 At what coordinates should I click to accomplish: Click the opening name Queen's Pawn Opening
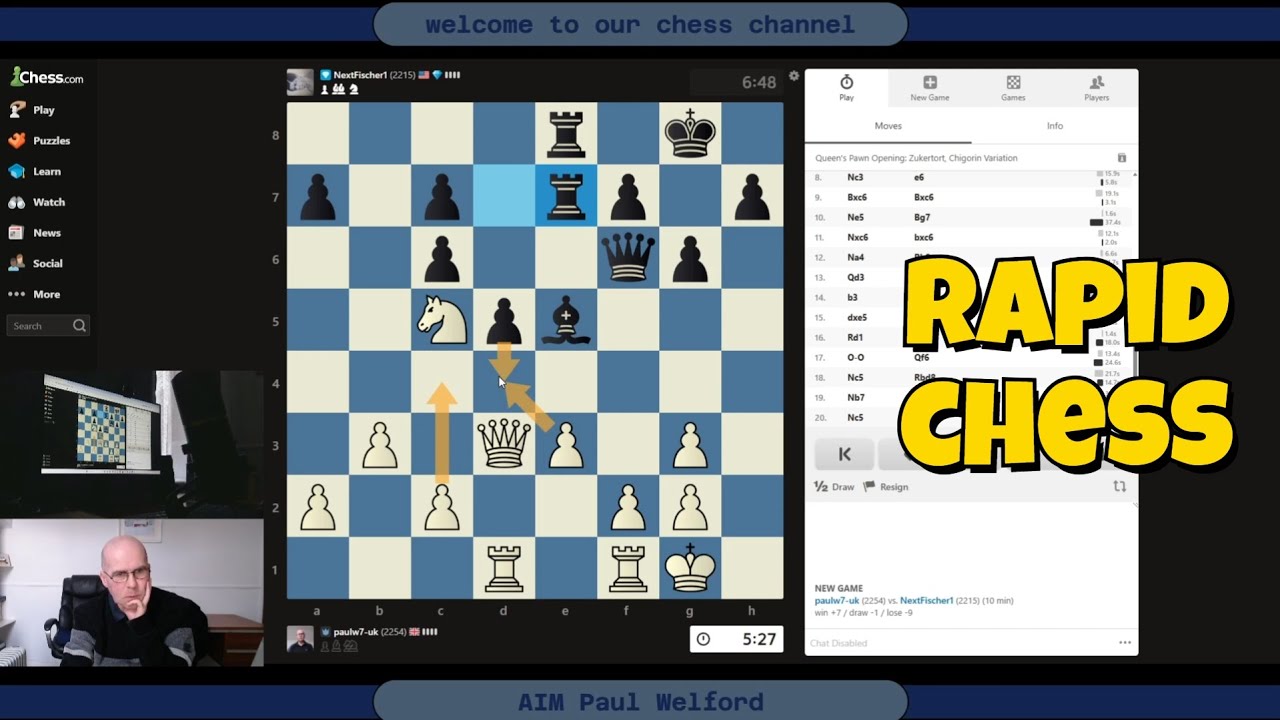click(916, 158)
